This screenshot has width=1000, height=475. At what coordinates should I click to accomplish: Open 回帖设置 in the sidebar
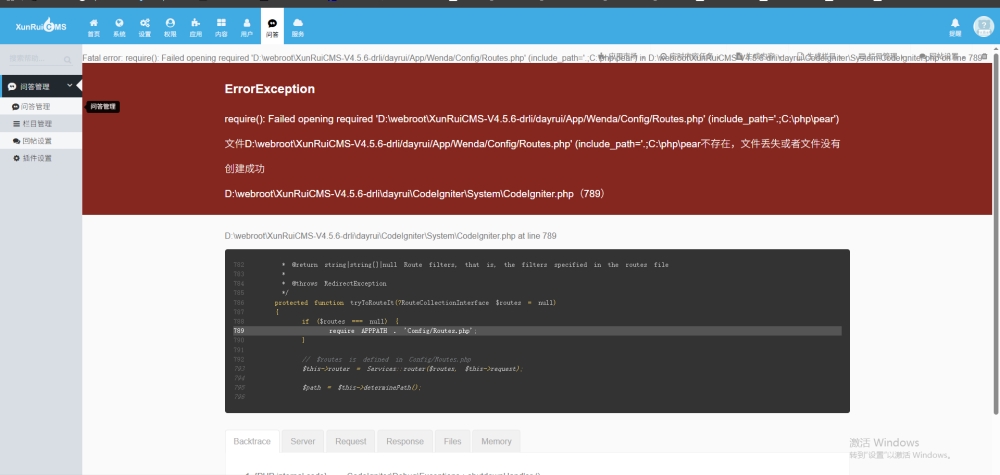pos(36,141)
